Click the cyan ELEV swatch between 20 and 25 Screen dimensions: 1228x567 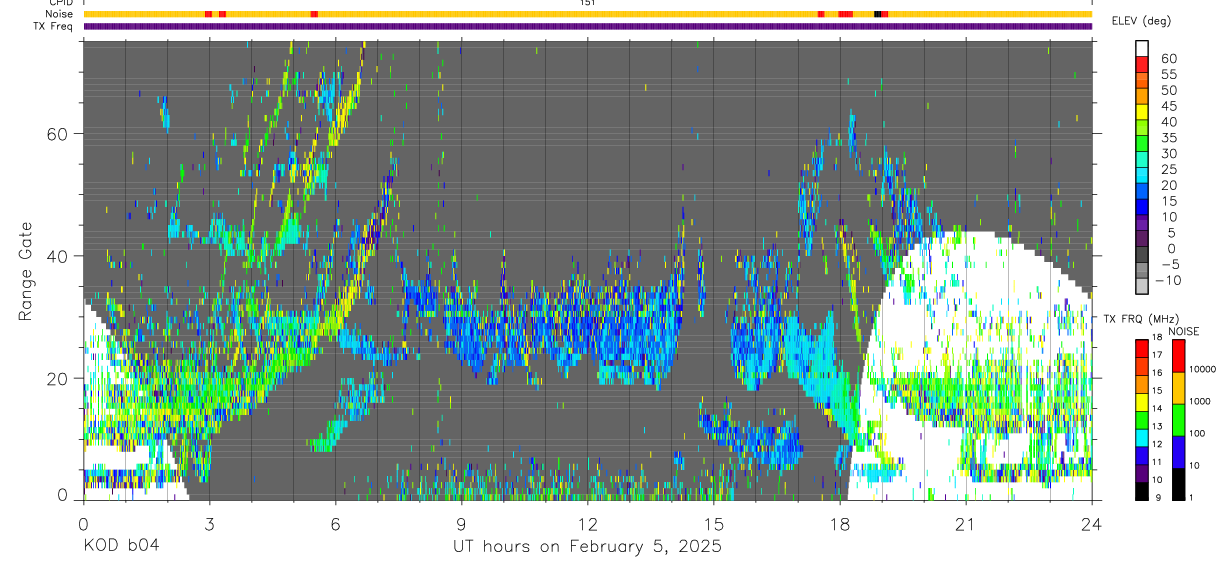click(1142, 177)
